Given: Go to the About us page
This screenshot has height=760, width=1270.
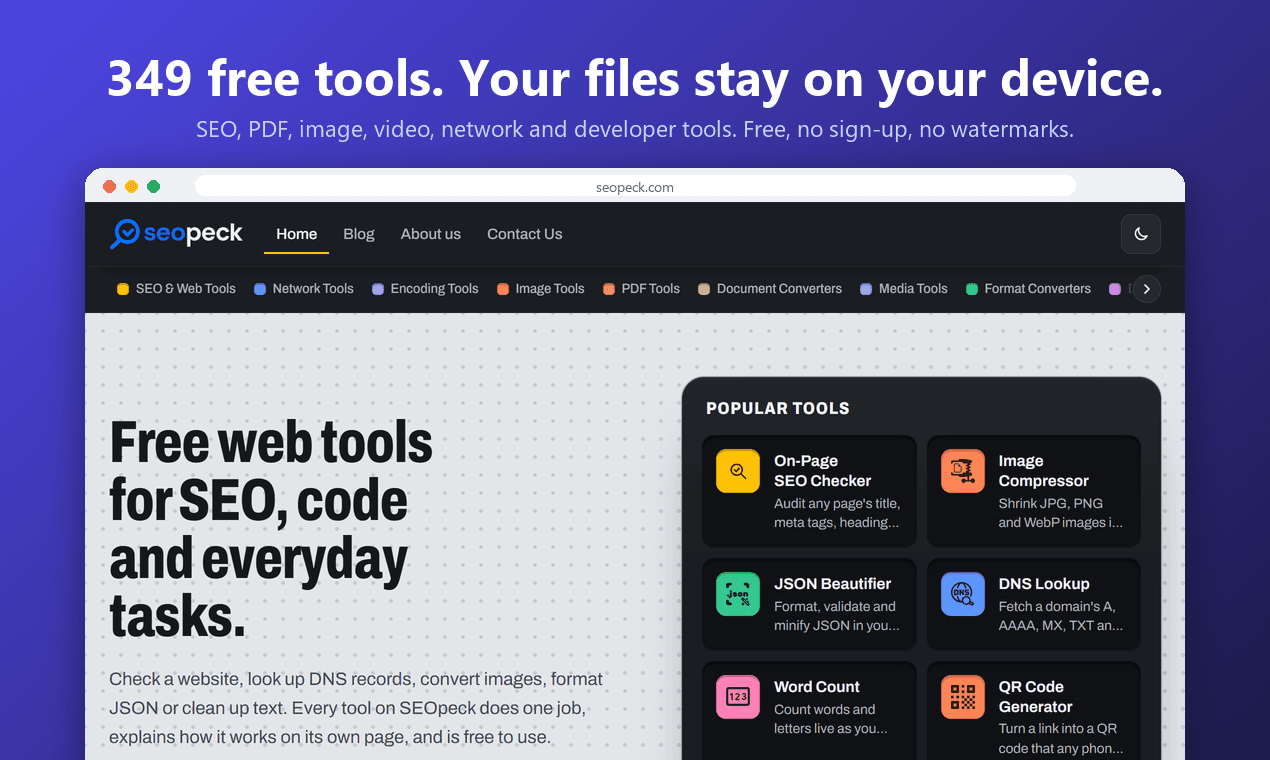Looking at the screenshot, I should tap(431, 234).
